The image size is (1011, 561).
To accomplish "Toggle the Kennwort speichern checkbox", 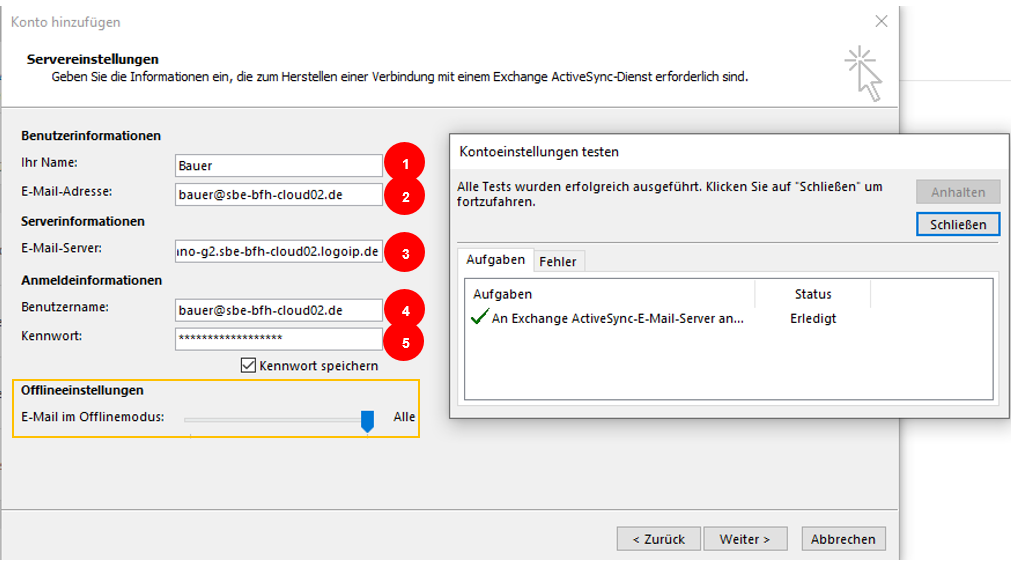I will coord(248,366).
